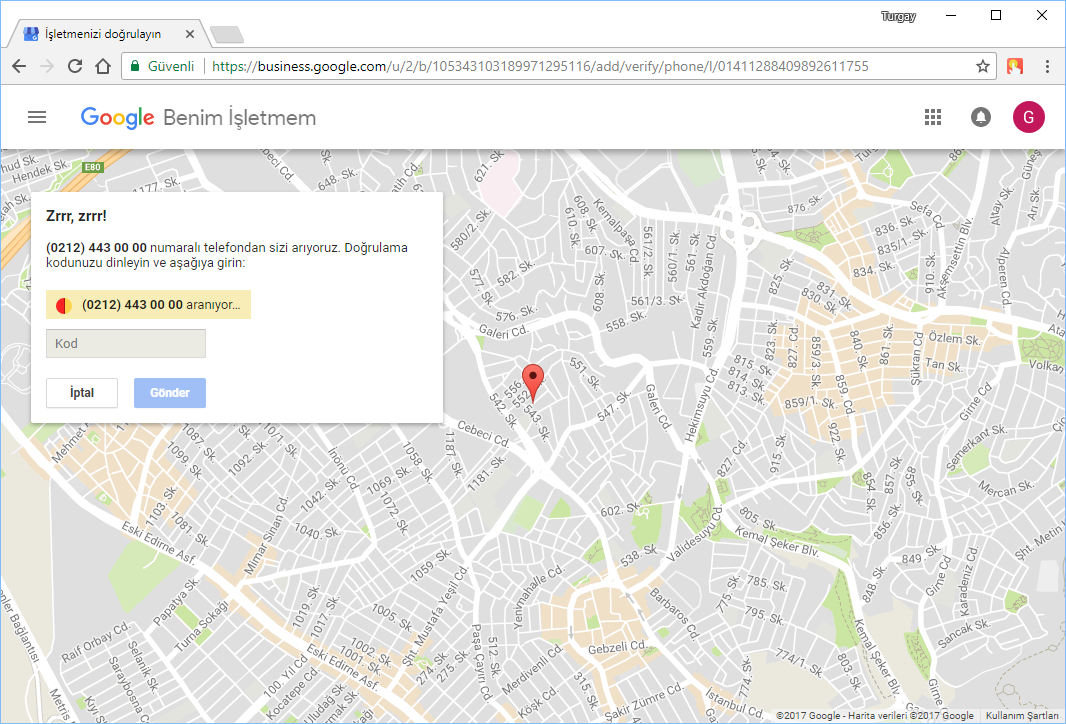Go to the browser home page

(103, 66)
